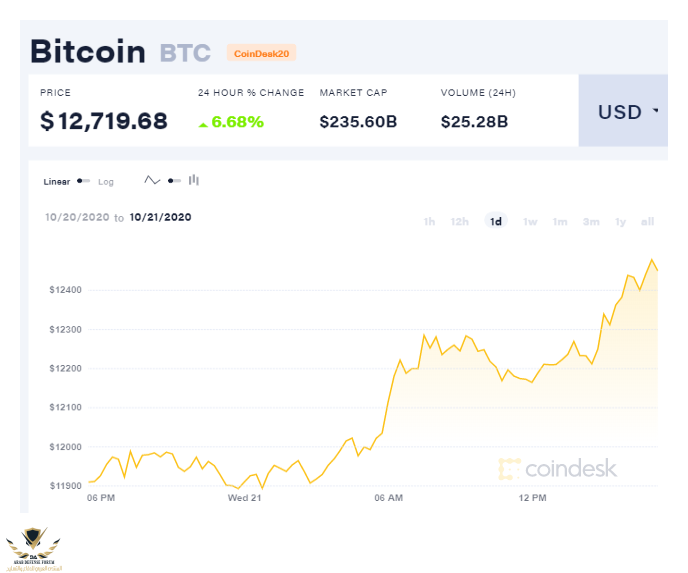Show the 3m price range
688x573 pixels.
click(x=591, y=222)
